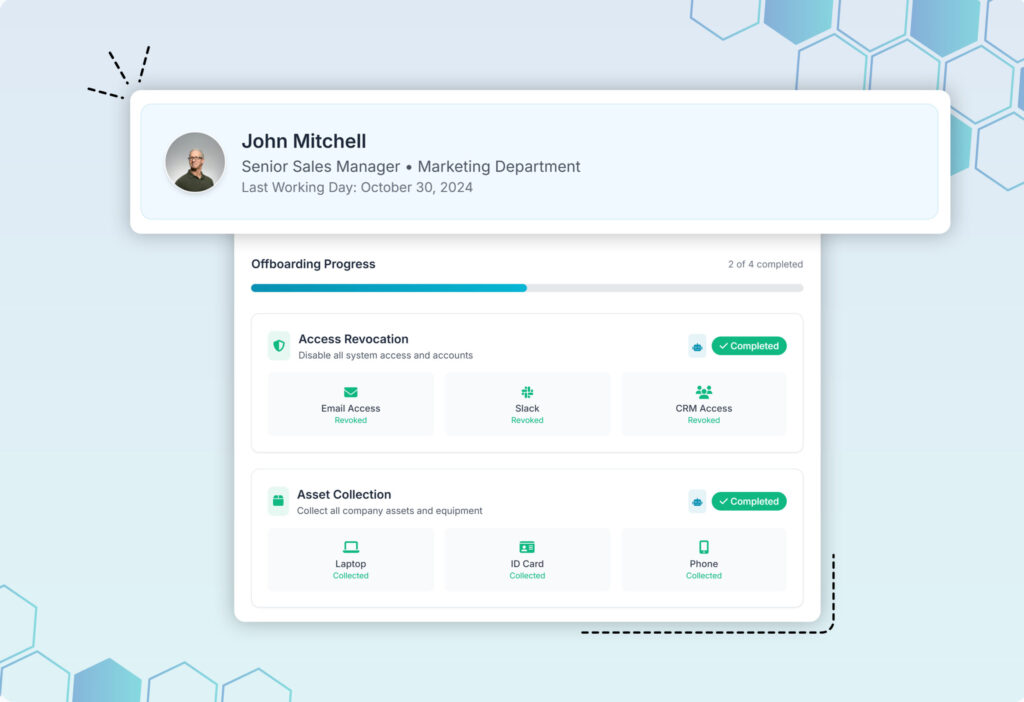Click the ID Card icon
1024x702 pixels.
click(527, 547)
